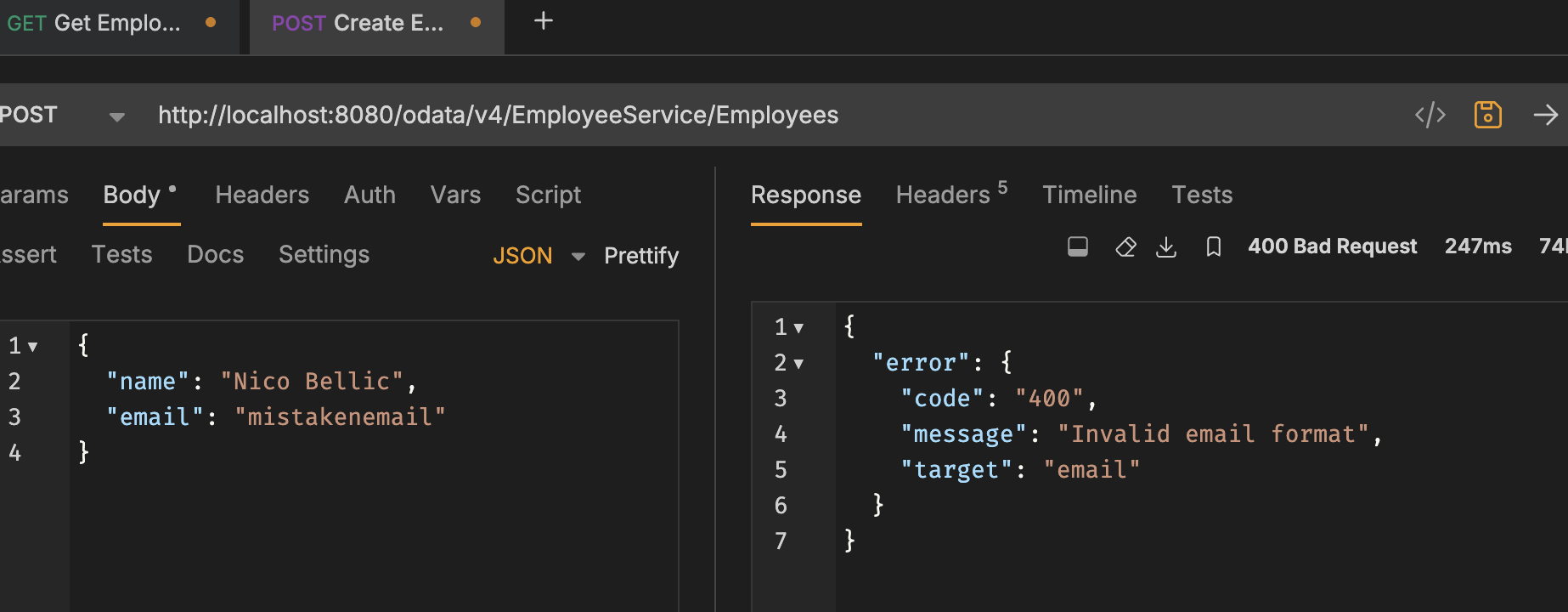Bookmark the response as an example
1568x612 pixels.
point(1214,246)
